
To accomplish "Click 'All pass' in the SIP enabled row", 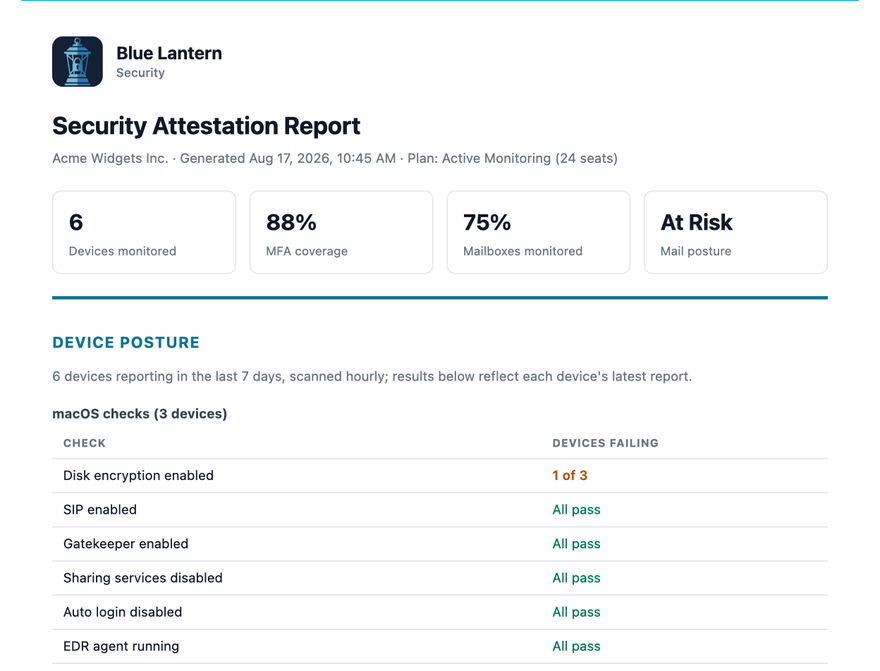I will (576, 510).
